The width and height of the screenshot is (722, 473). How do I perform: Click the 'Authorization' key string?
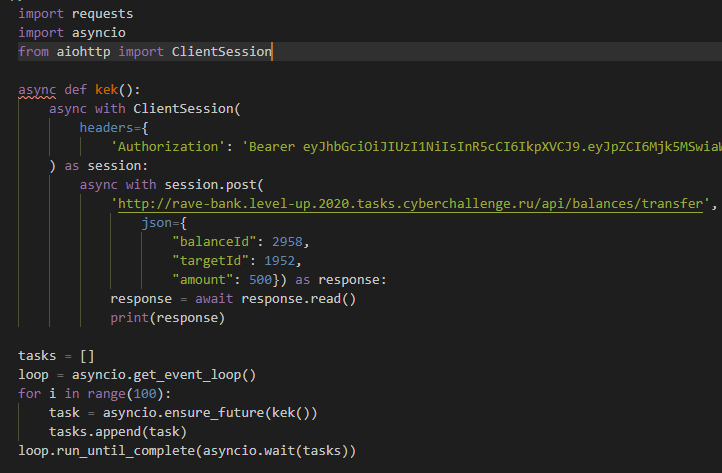pos(168,146)
